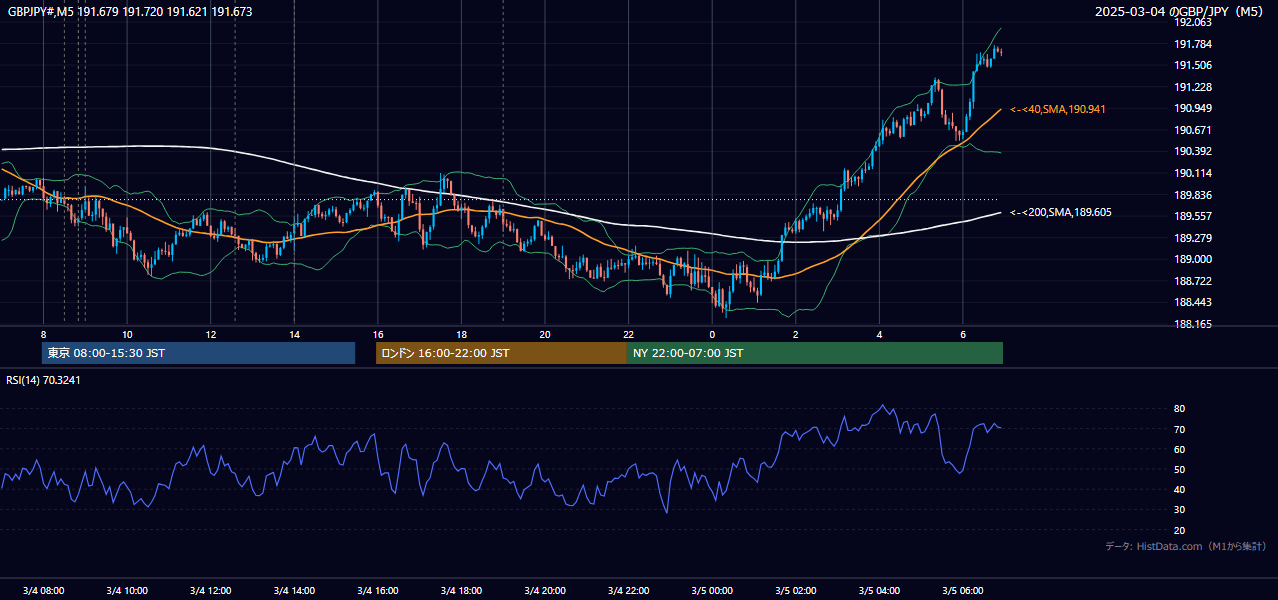Select the 40 SMA 190.941 label
1278x600 pixels.
1058,109
